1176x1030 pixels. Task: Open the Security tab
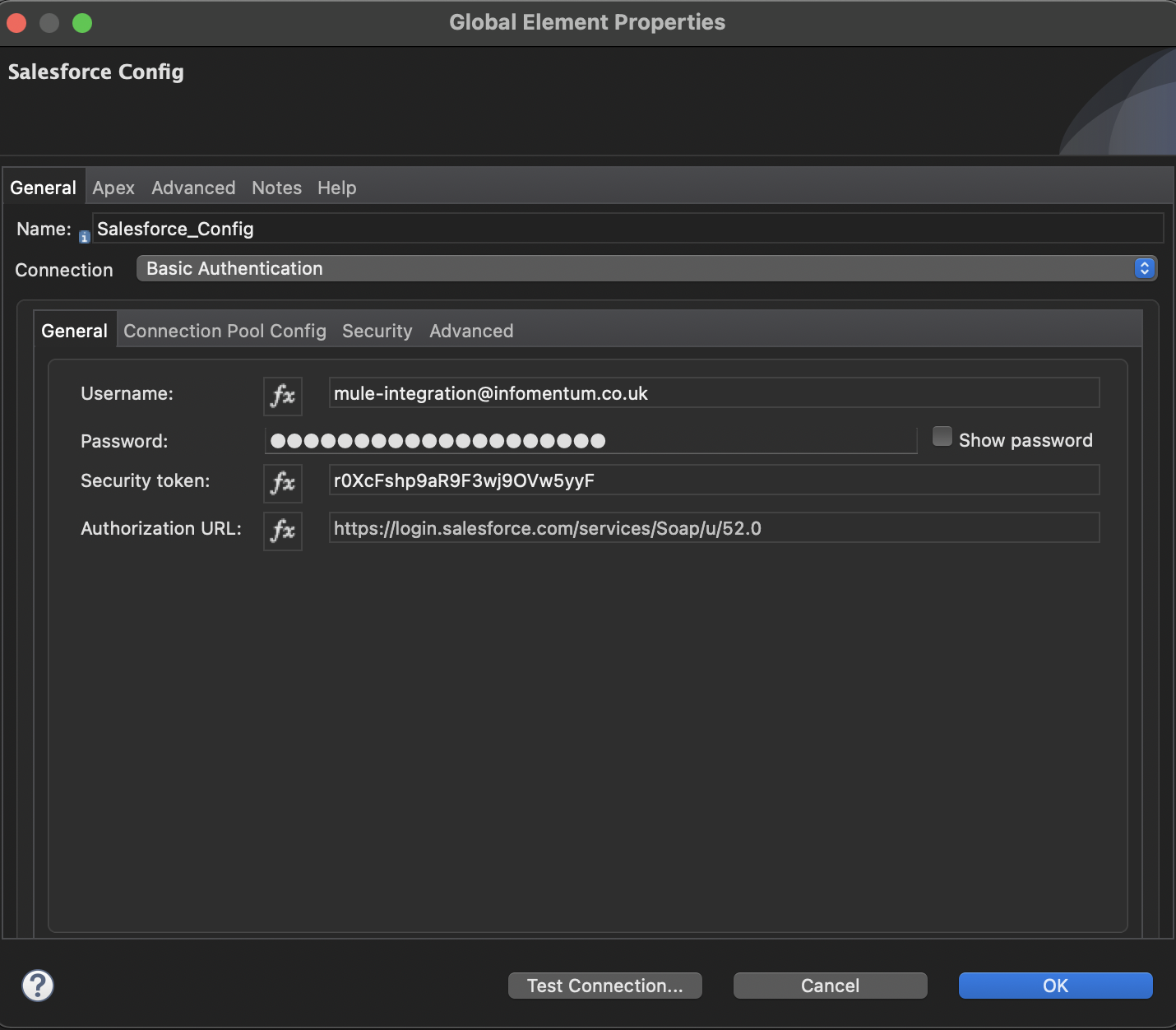coord(377,331)
